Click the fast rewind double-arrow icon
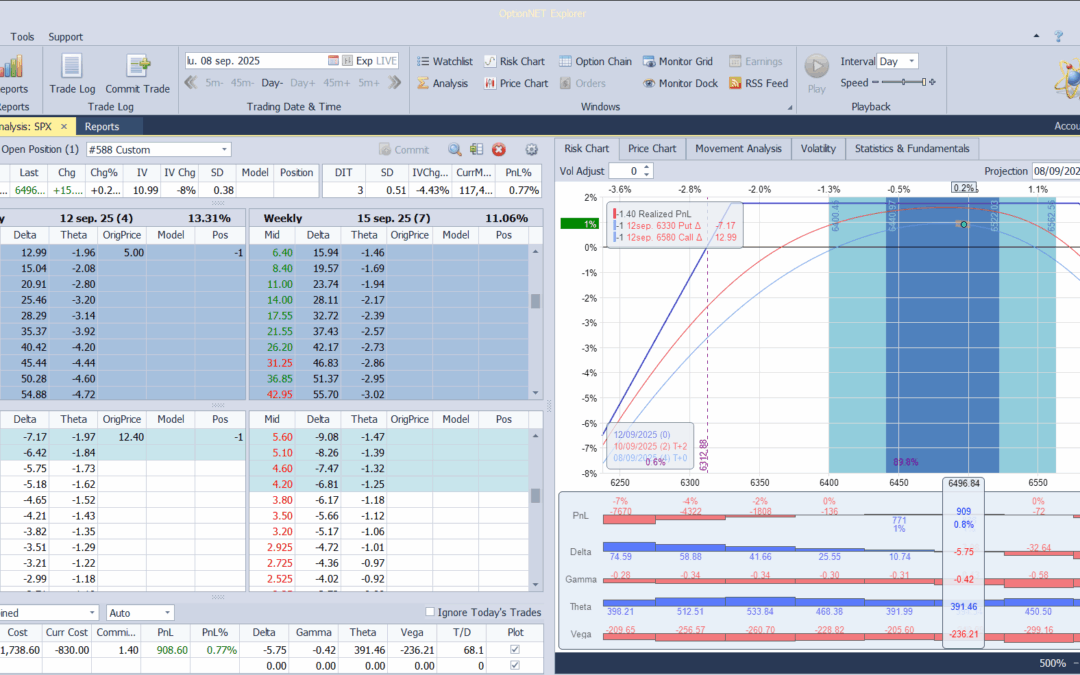Screen dimensions: 1080x675 (x=191, y=83)
